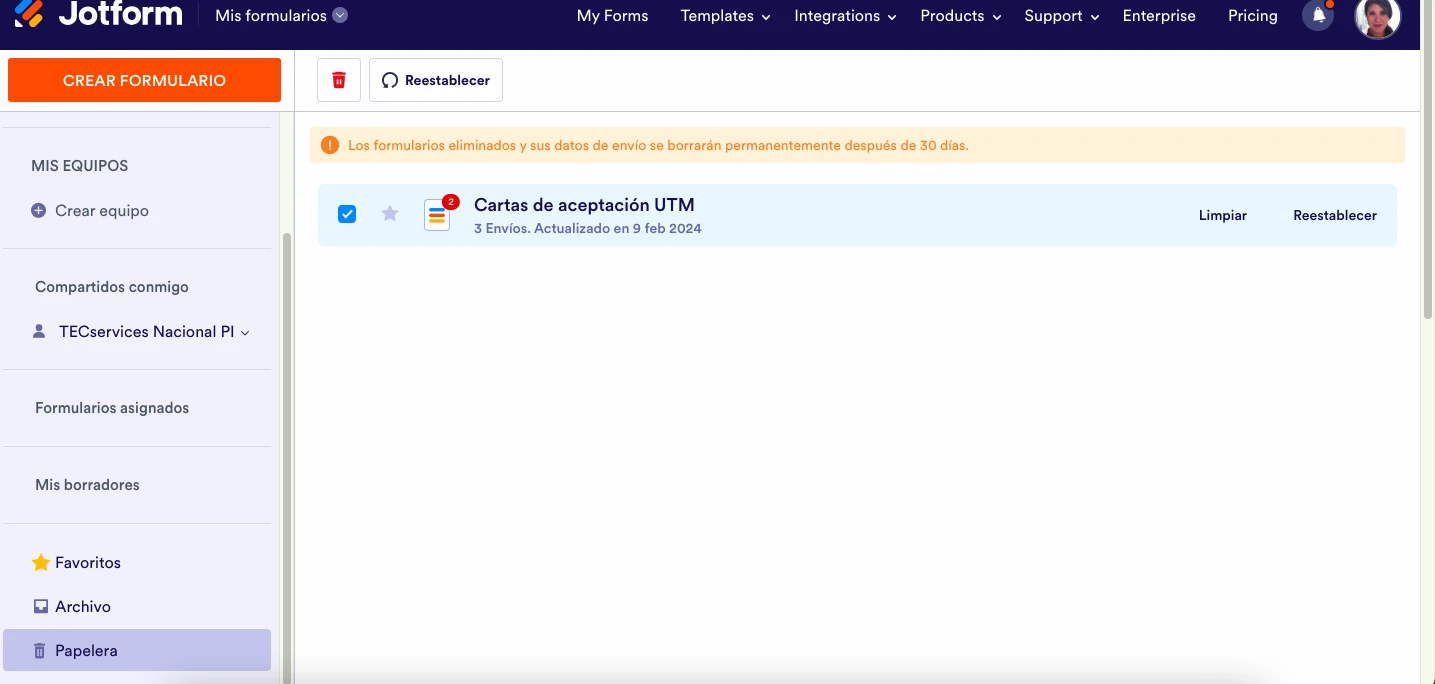Screen dimensions: 1435x684
Task: Select the Favoritos star icon in sidebar
Action: [40, 562]
